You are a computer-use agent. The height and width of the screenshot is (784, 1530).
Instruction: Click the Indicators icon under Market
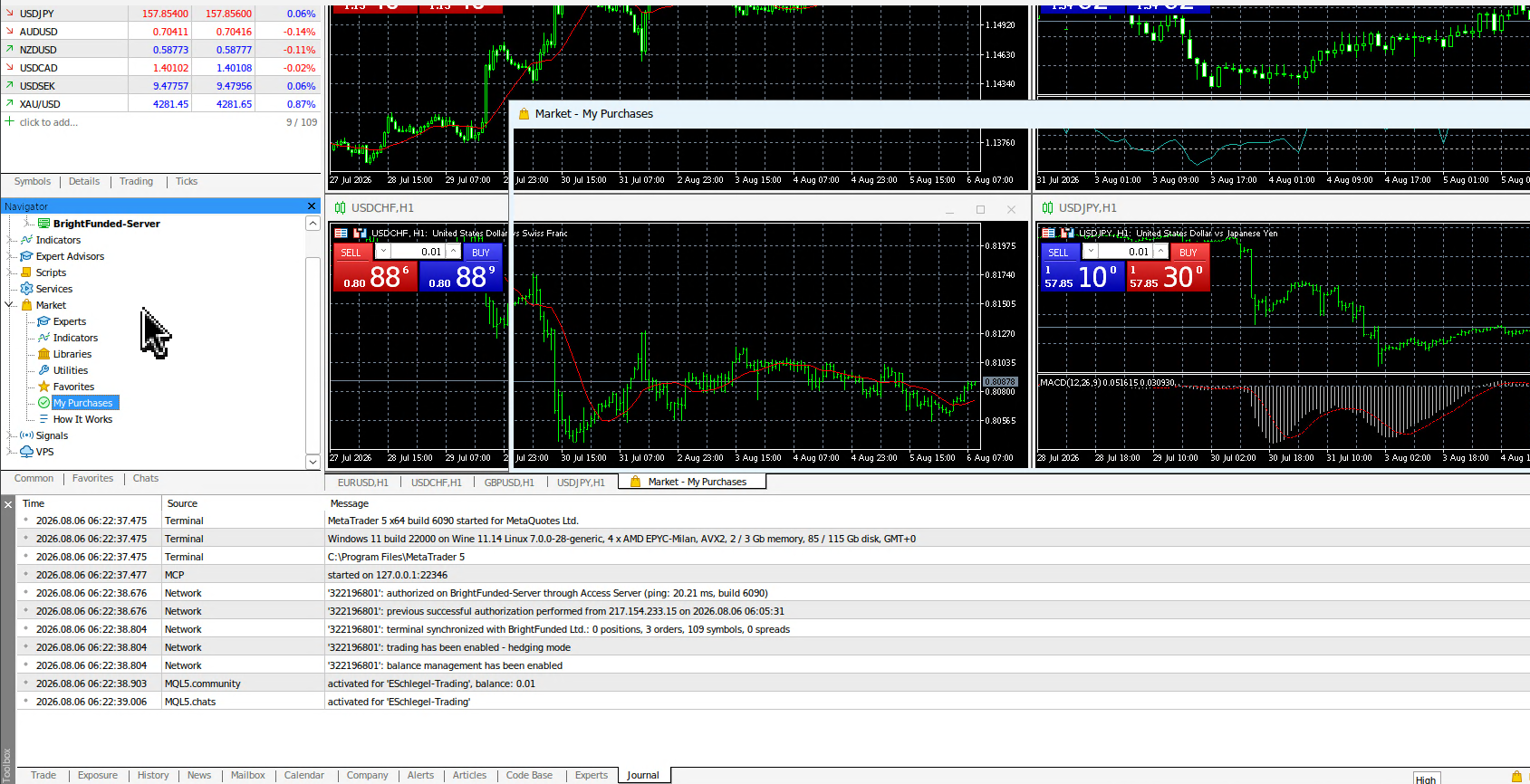pos(43,338)
